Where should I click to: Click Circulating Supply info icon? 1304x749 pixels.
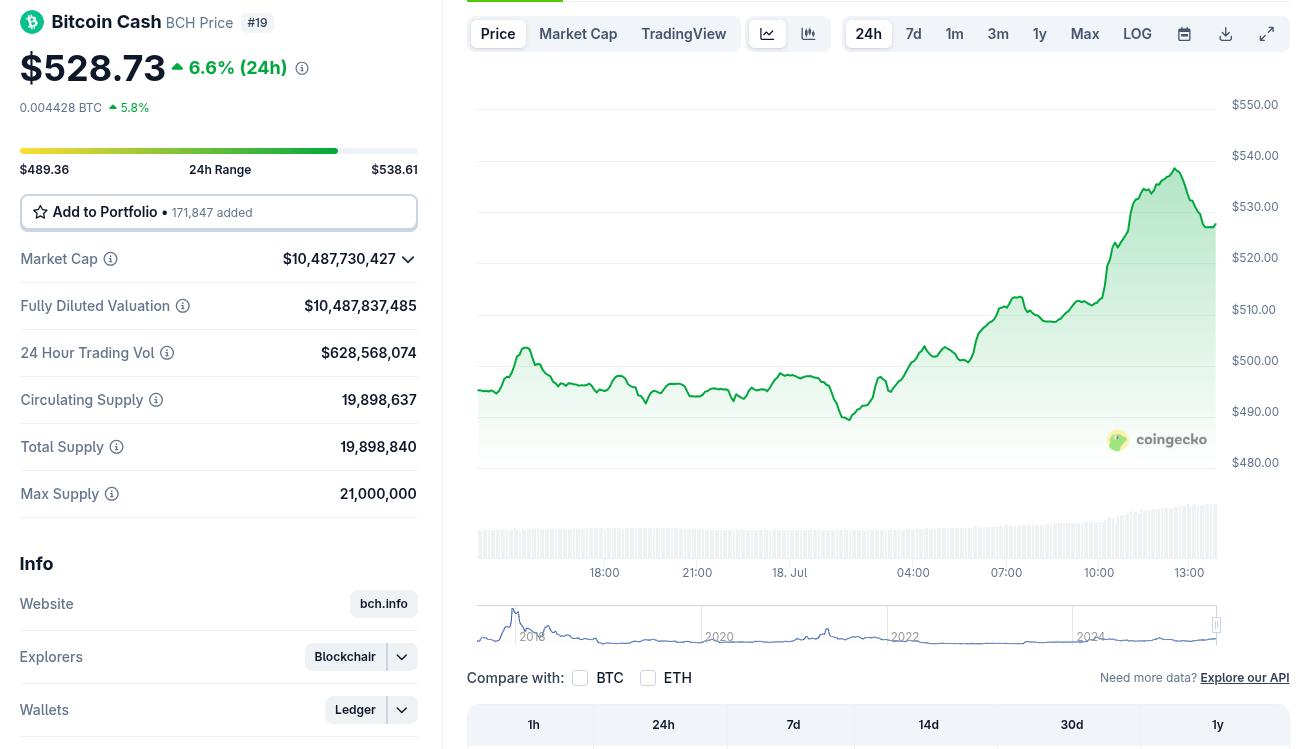(156, 400)
